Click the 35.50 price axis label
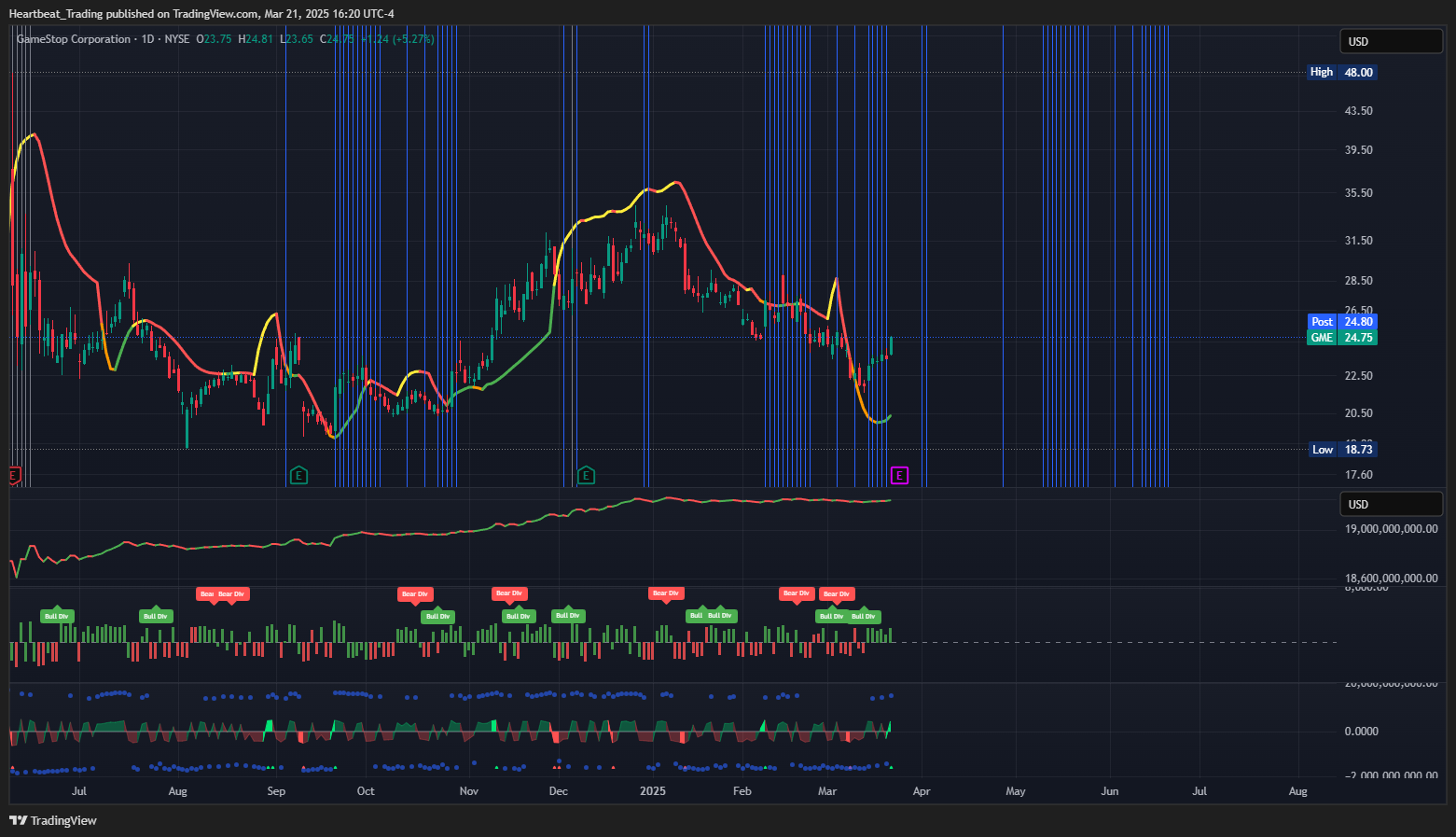 pos(1358,192)
